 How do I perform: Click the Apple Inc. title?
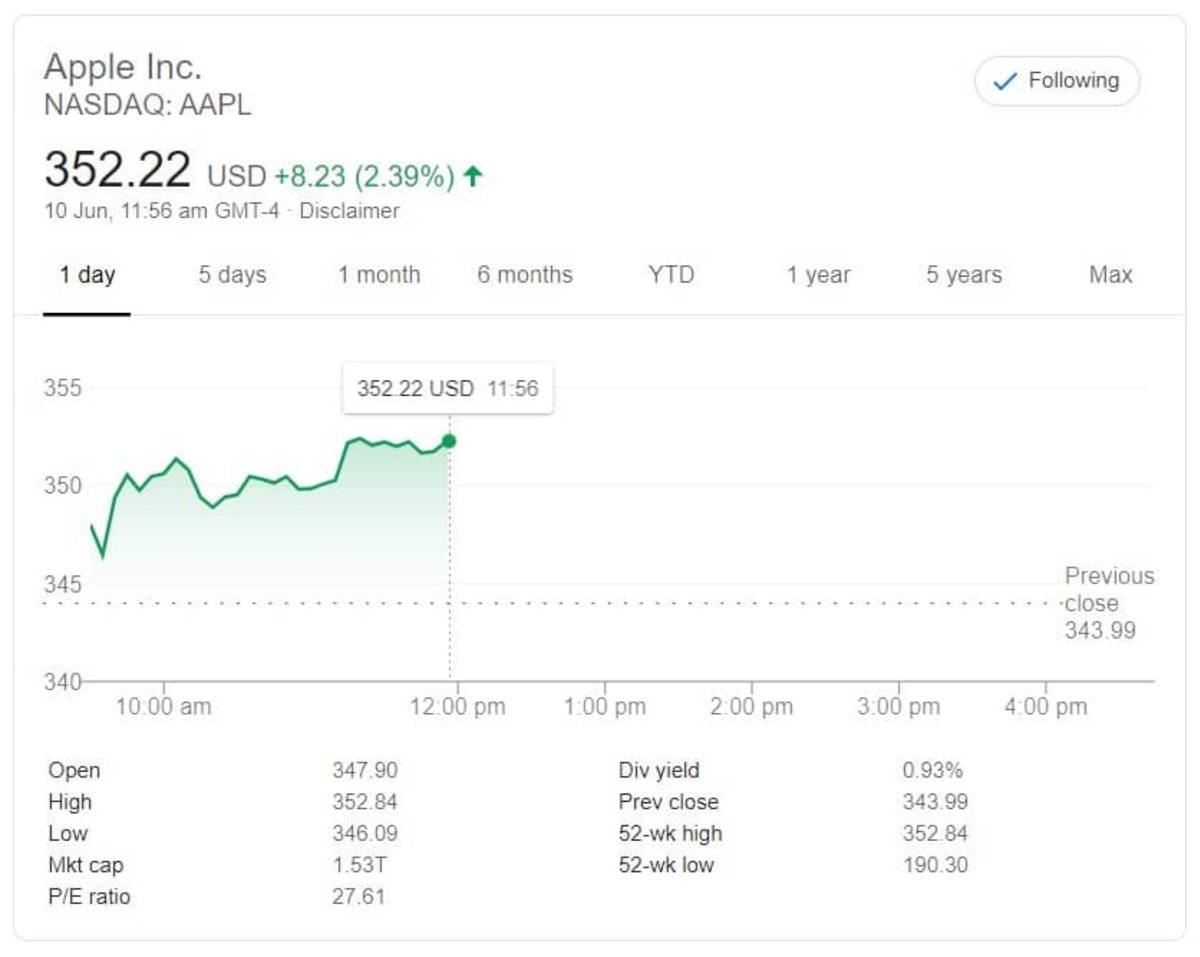(123, 67)
